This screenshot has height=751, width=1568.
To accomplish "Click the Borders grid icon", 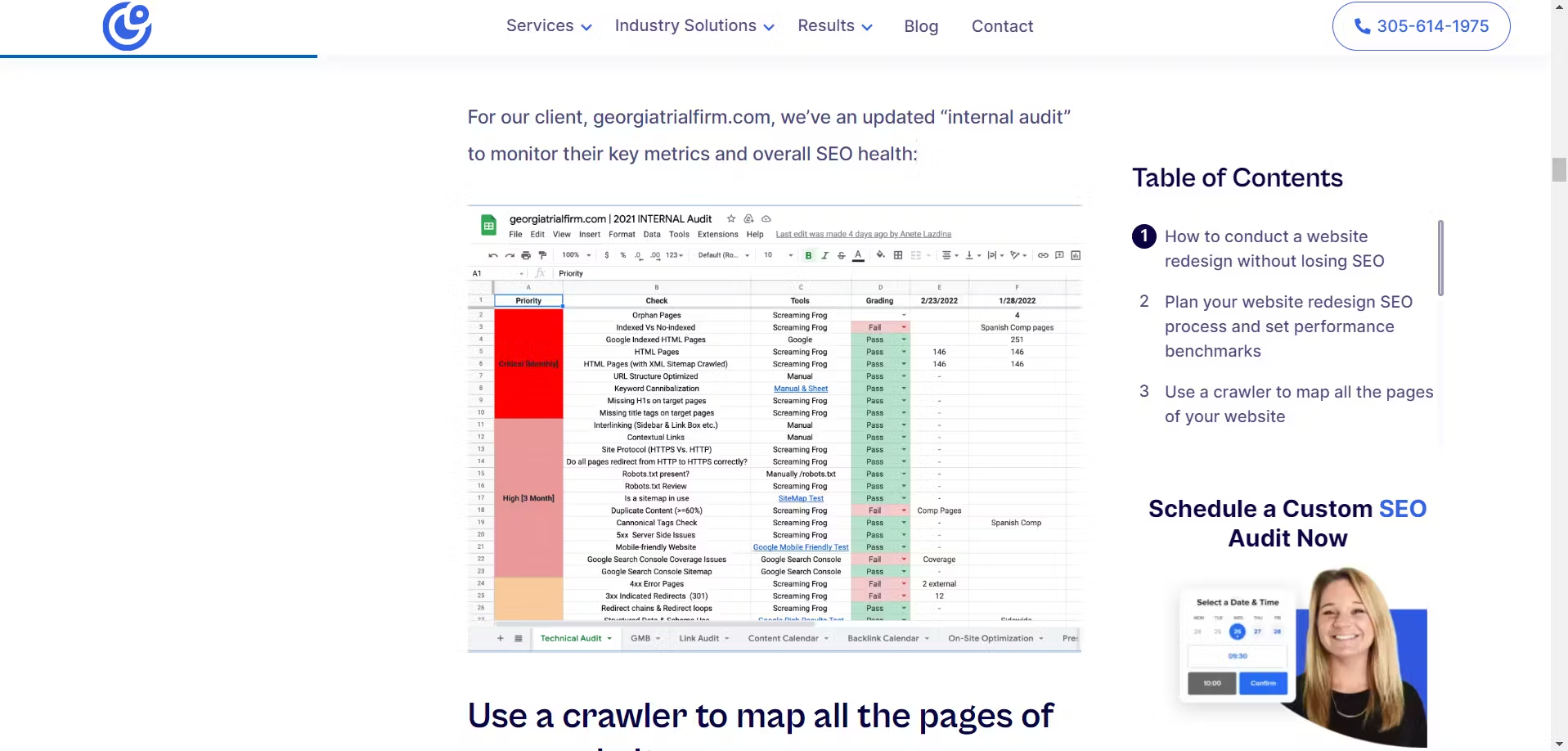I will (898, 255).
